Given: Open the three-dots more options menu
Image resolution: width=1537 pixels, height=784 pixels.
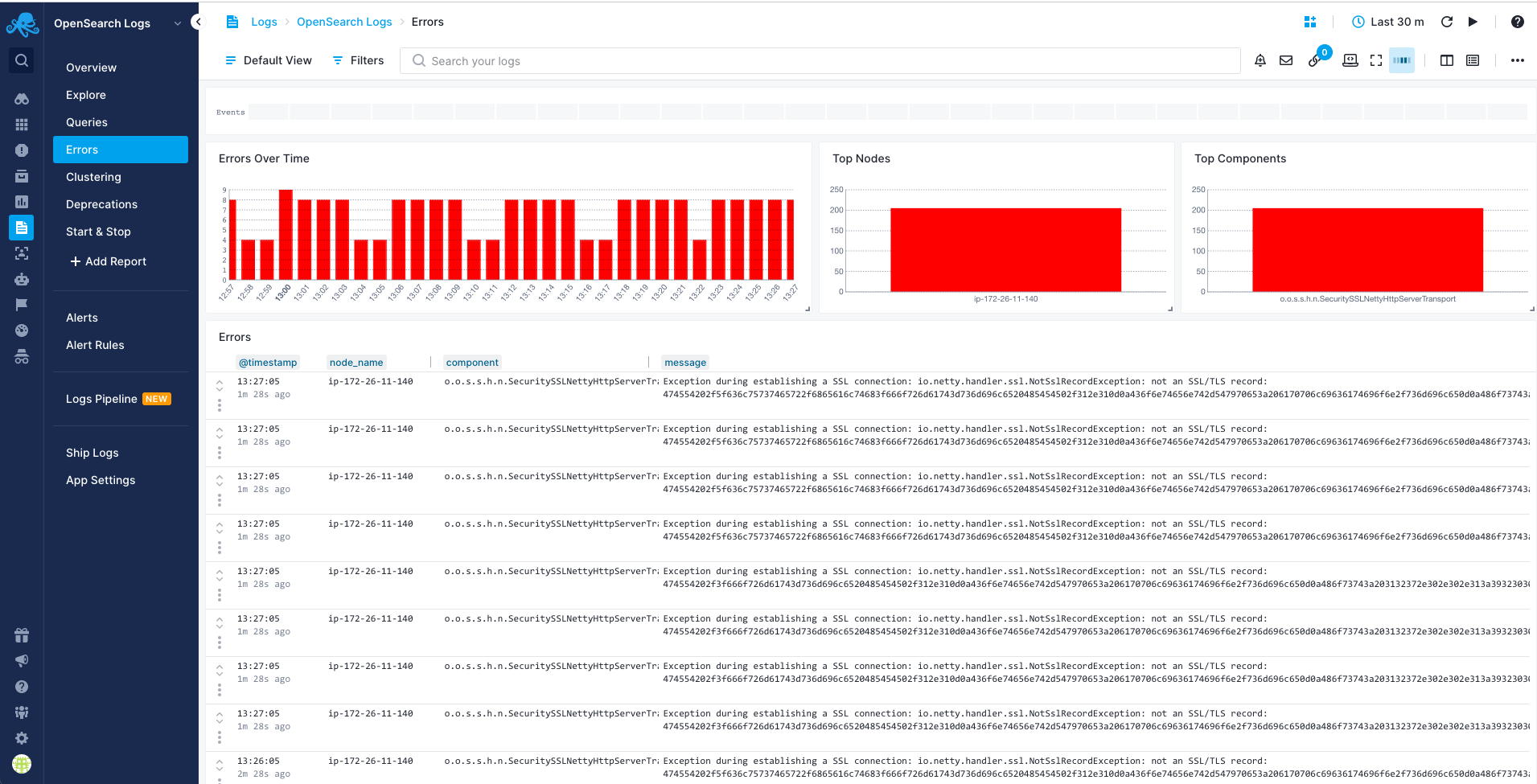Looking at the screenshot, I should [1517, 60].
